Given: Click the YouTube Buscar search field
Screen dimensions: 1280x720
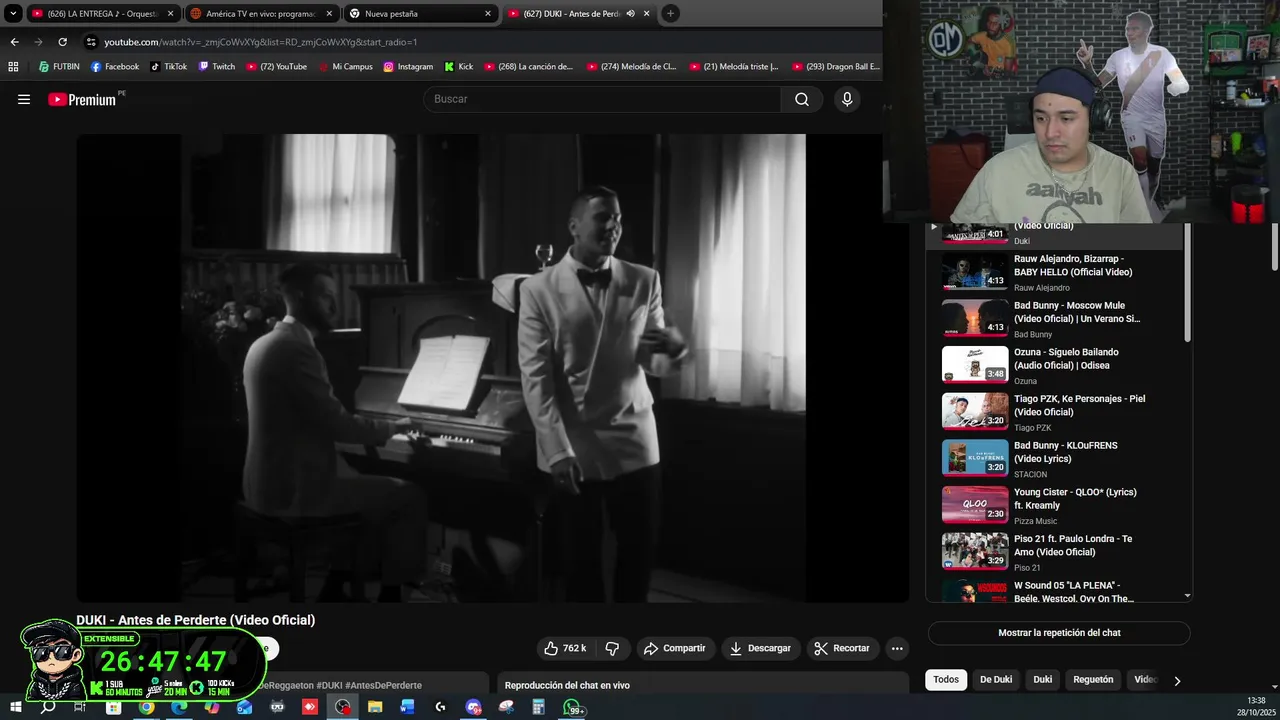Looking at the screenshot, I should coord(602,99).
